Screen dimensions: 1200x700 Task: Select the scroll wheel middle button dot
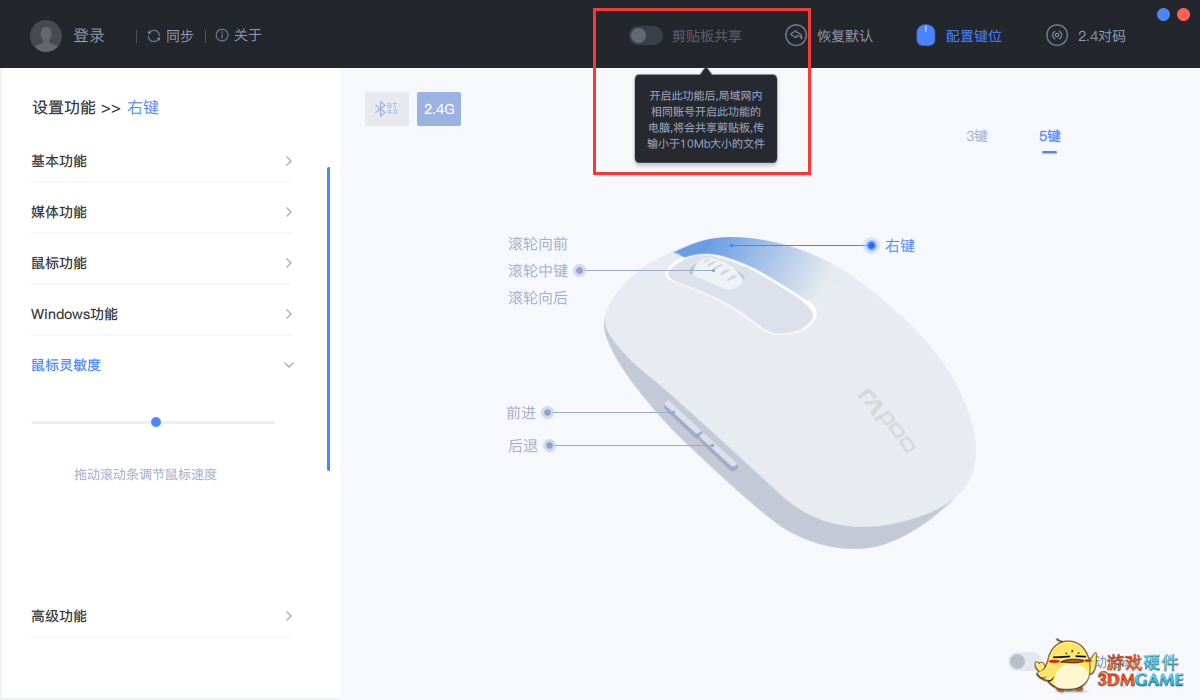pyautogui.click(x=579, y=270)
